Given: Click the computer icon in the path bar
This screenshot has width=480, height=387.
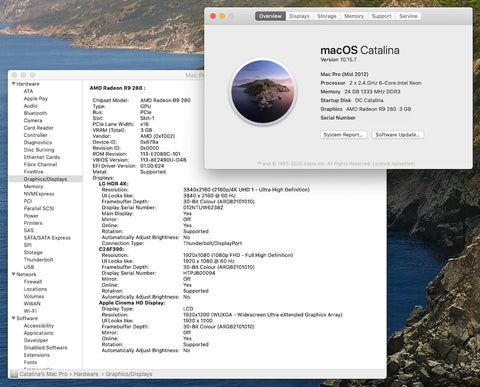Looking at the screenshot, I should (14, 374).
